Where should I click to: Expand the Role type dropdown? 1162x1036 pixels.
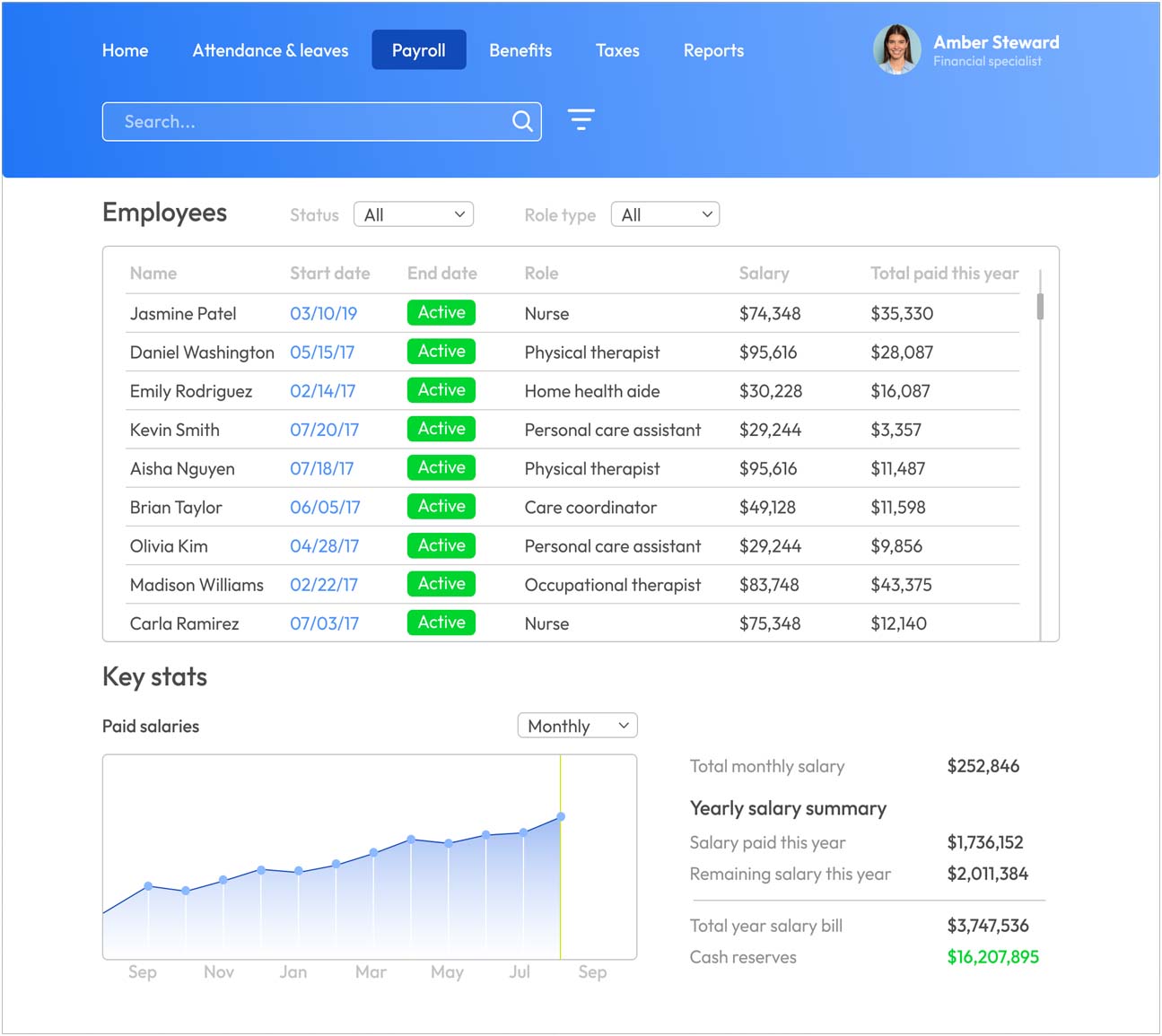665,215
